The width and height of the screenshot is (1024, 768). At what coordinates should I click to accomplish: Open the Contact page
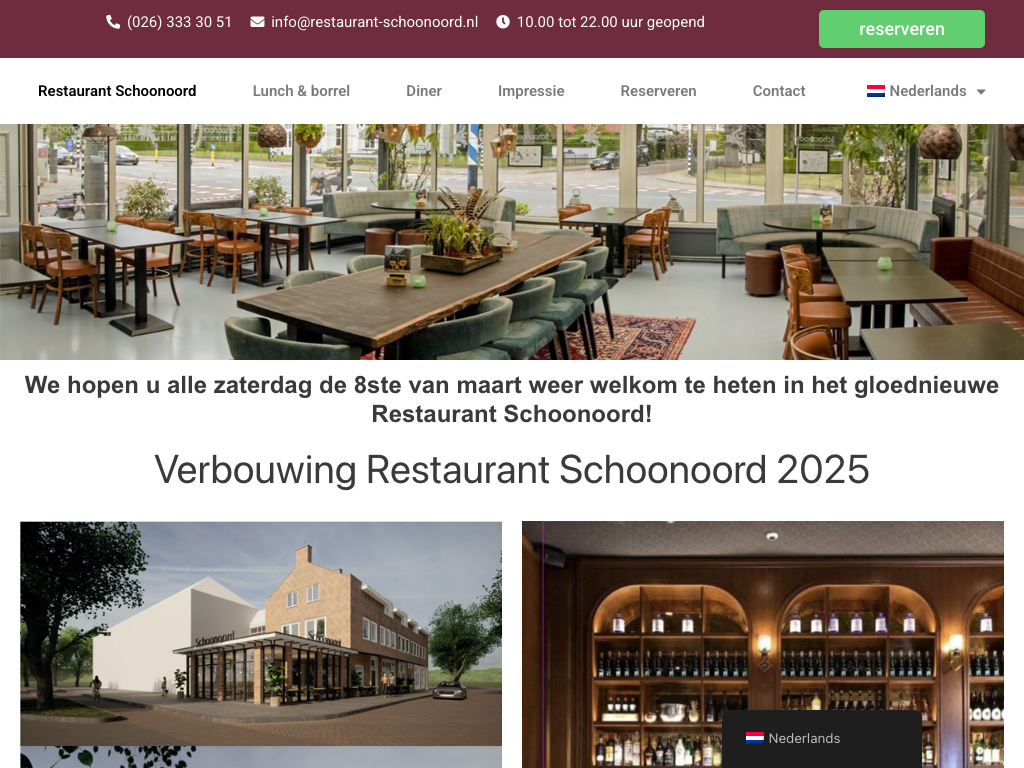778,91
